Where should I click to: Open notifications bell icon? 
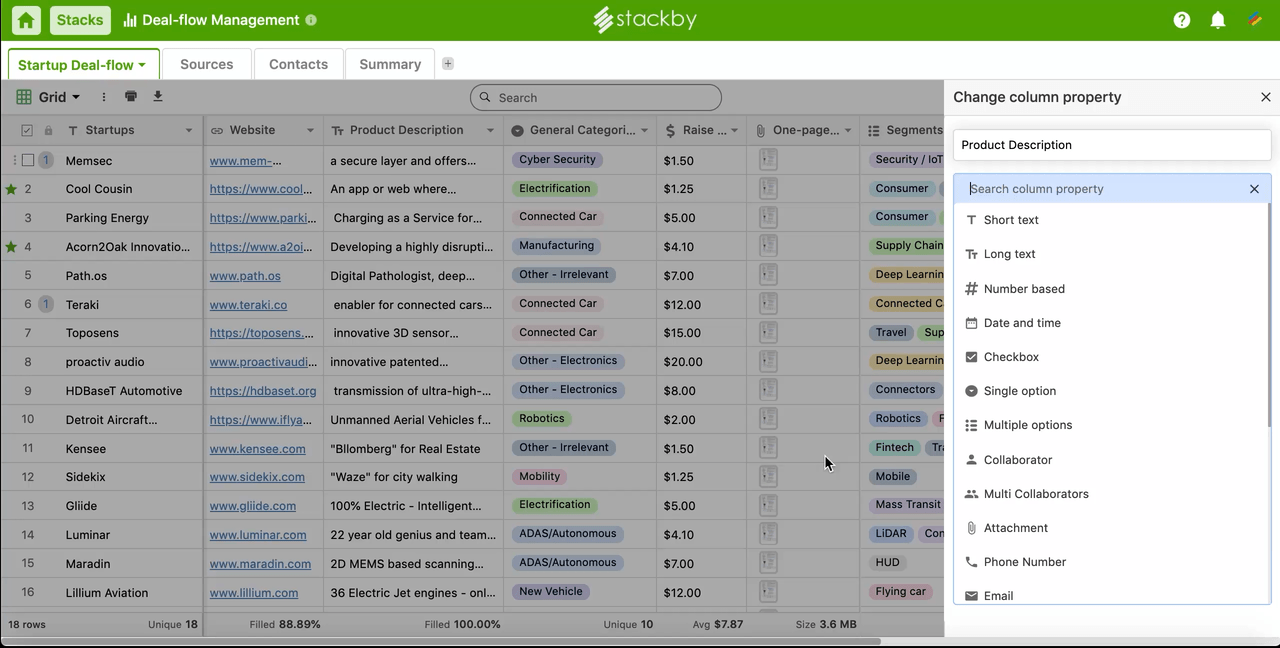click(x=1218, y=20)
